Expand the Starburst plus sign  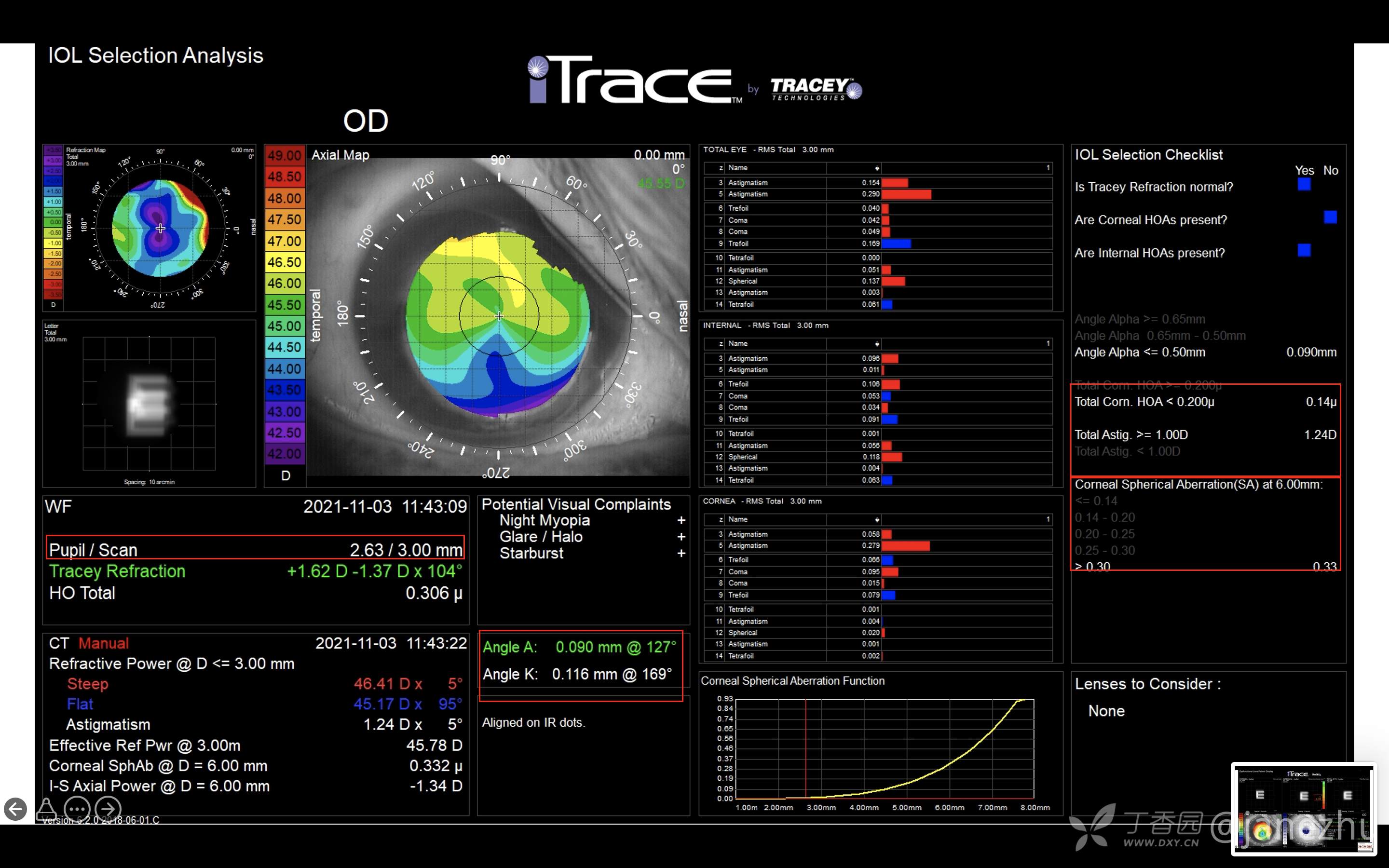pyautogui.click(x=681, y=554)
